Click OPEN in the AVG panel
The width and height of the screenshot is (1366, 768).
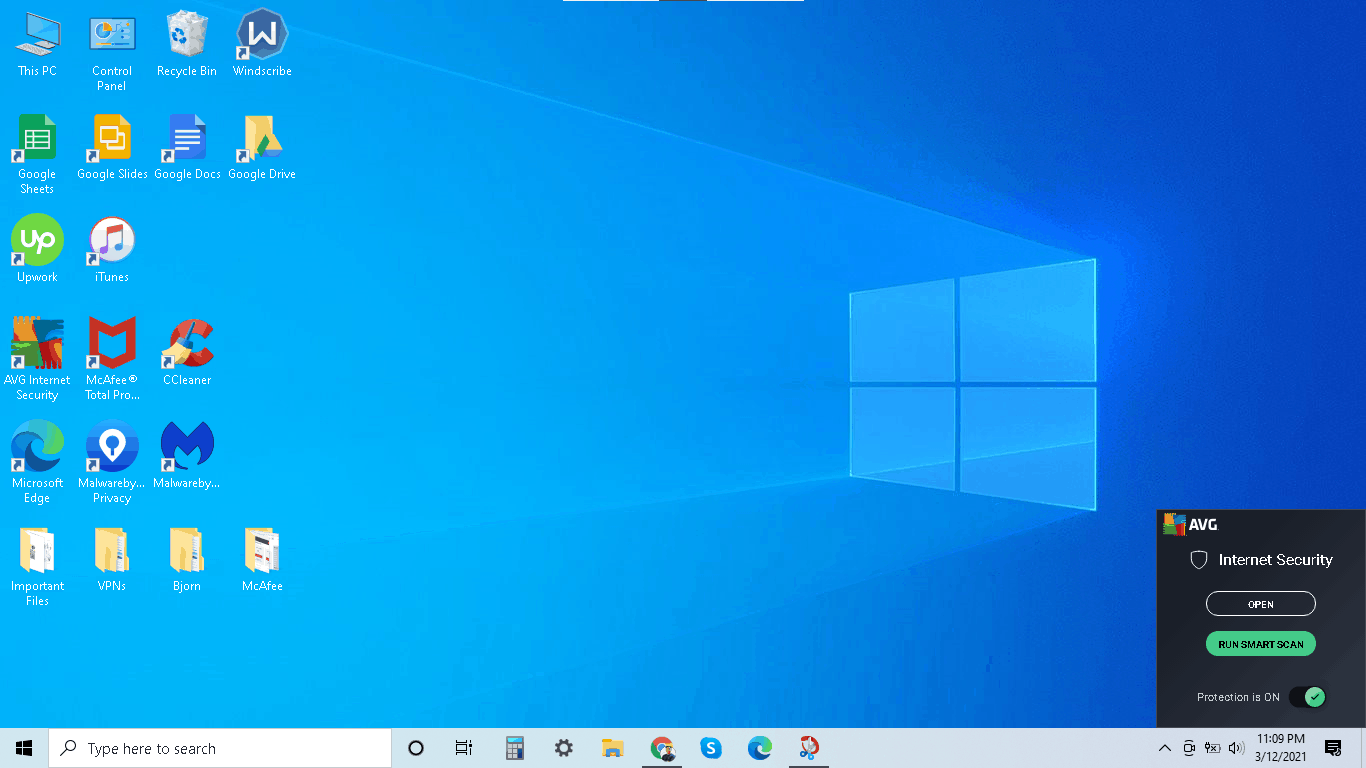tap(1260, 603)
